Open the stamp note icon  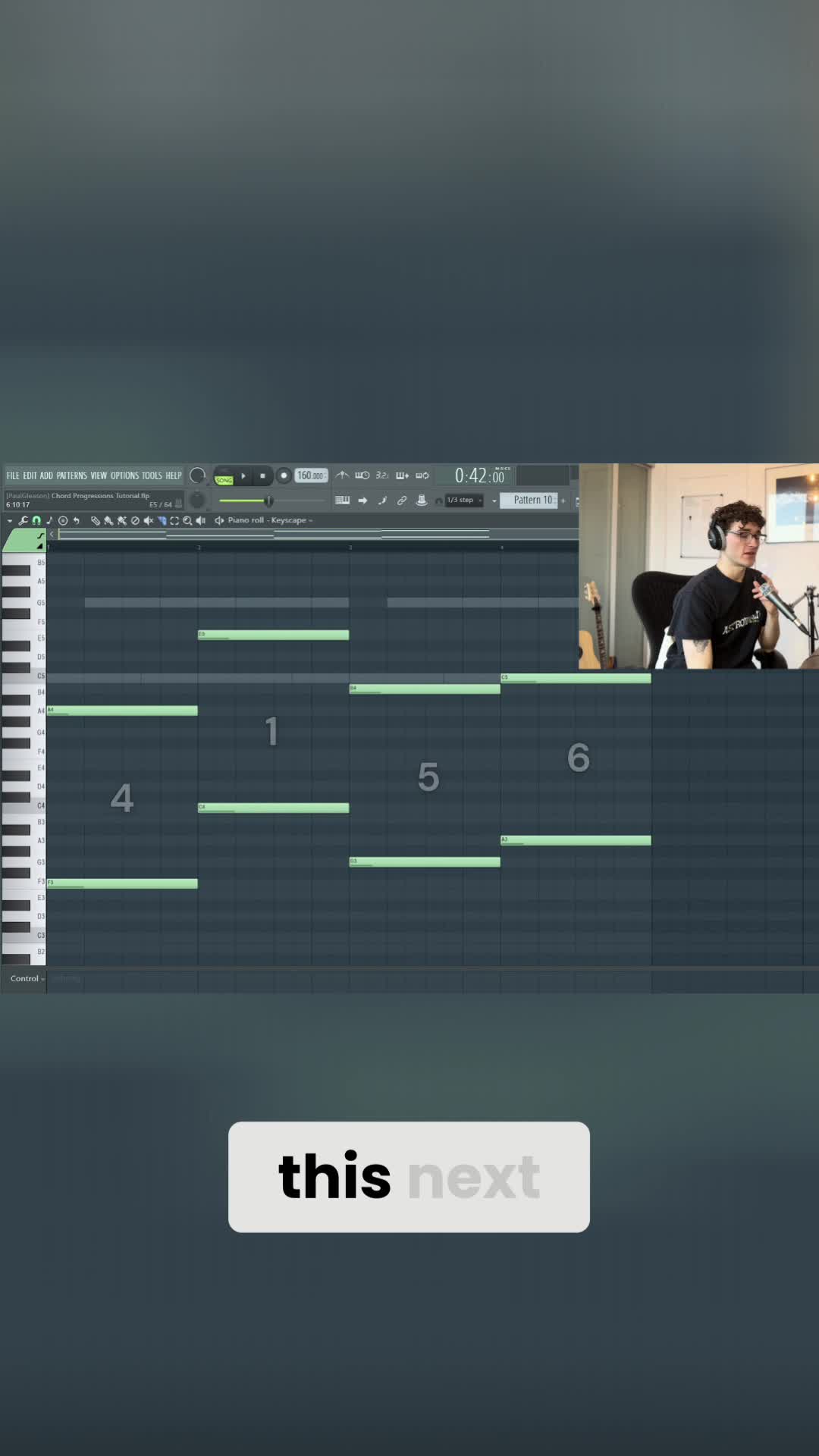tap(49, 520)
